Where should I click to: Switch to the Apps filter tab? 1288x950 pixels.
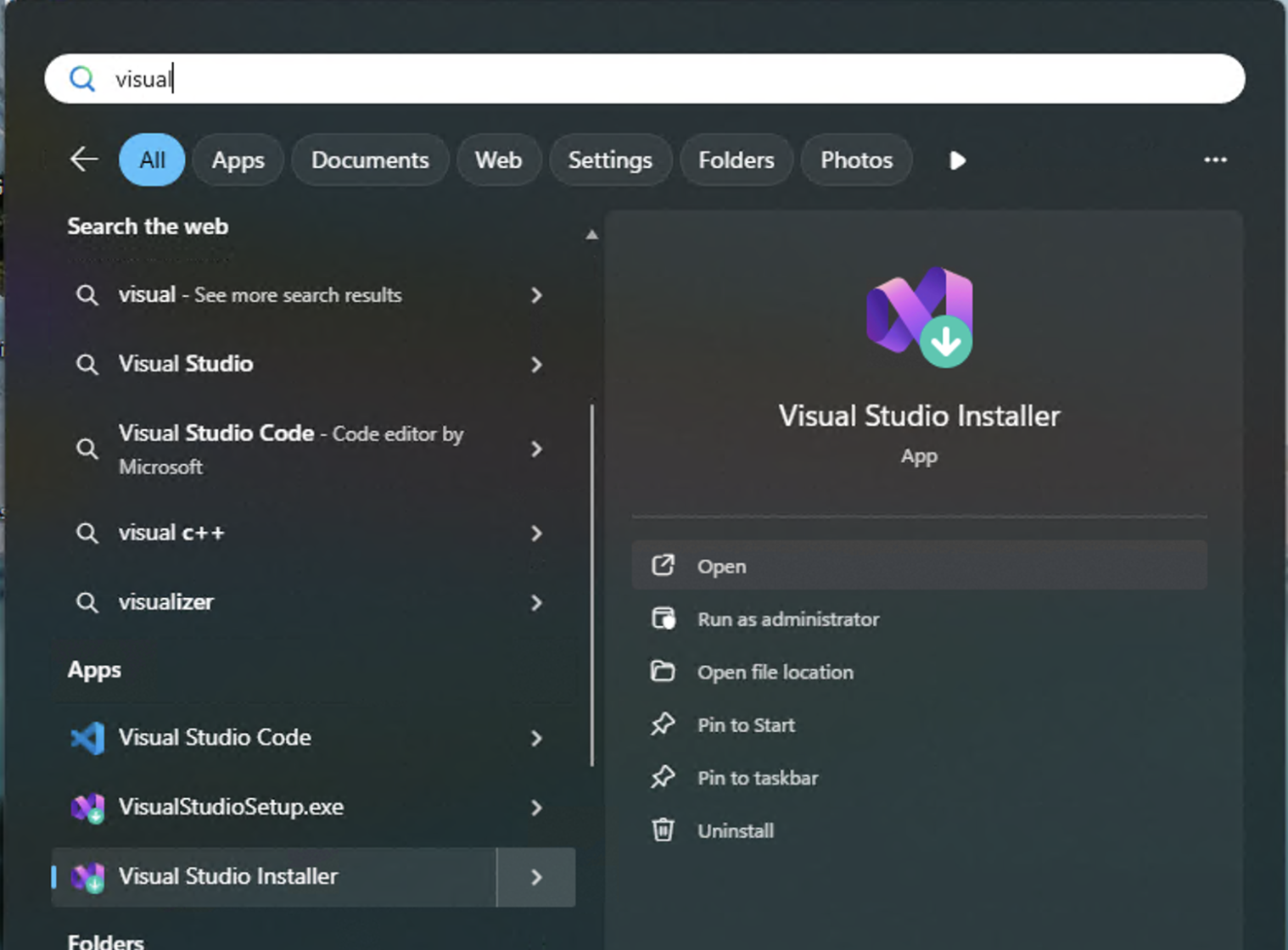[x=238, y=159]
